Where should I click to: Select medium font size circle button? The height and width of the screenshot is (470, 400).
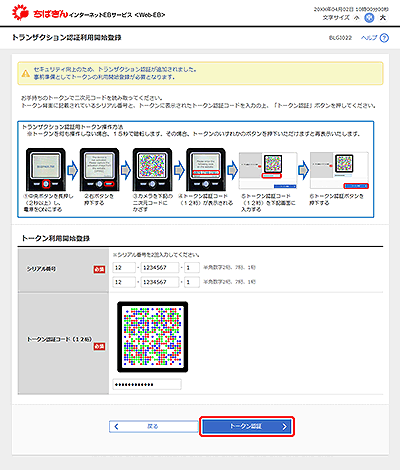pyautogui.click(x=369, y=18)
